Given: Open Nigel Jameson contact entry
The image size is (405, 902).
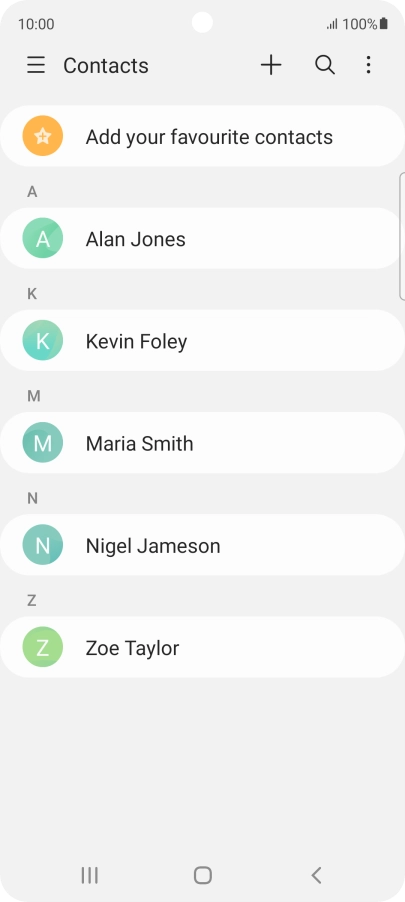Looking at the screenshot, I should click(x=202, y=545).
